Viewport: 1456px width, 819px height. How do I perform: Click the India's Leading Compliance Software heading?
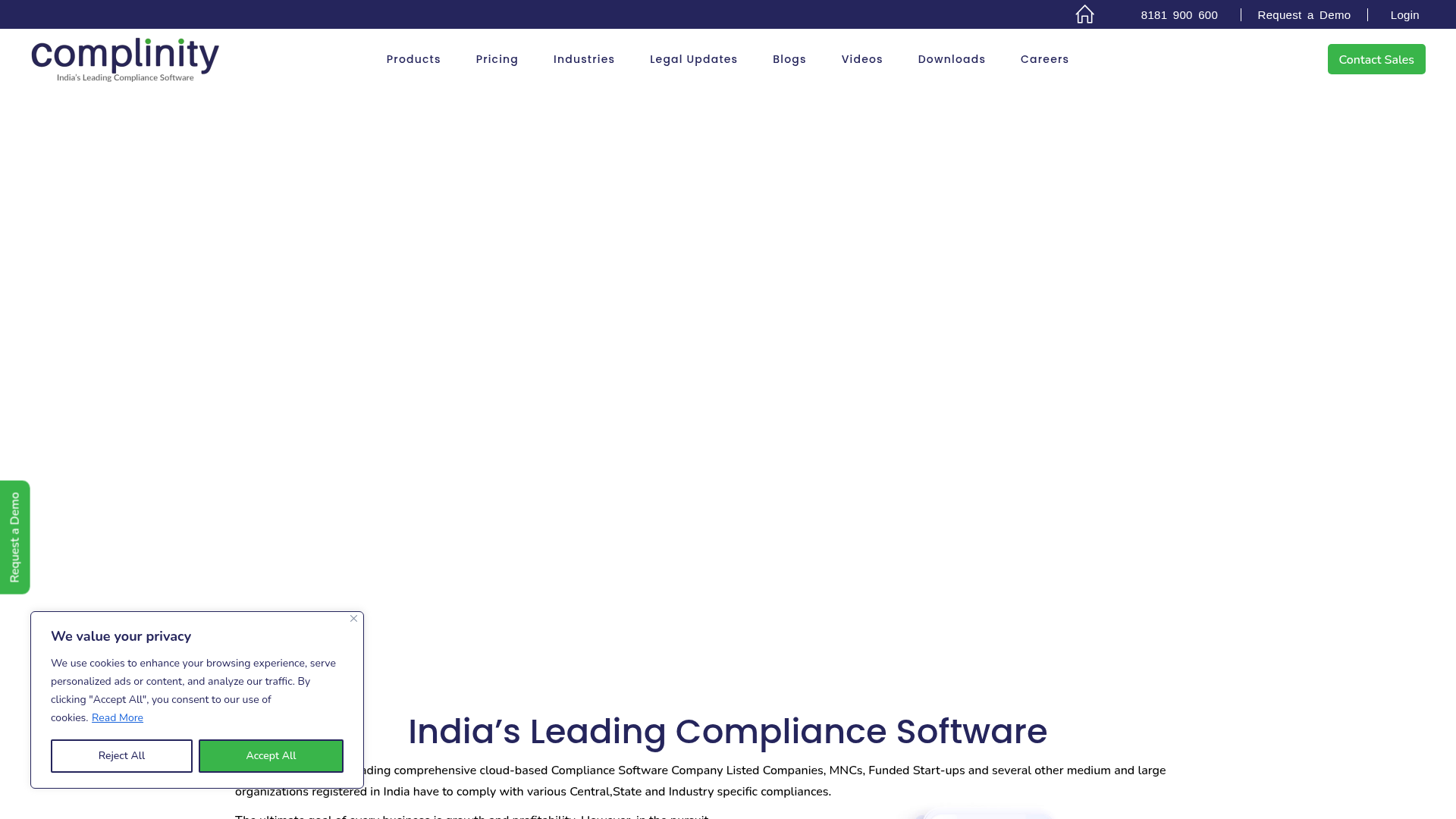click(727, 732)
